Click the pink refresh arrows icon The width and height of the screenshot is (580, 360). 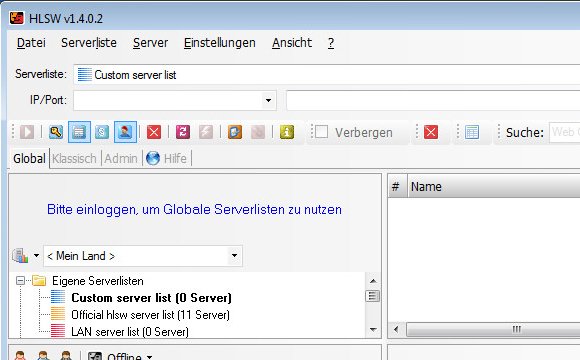(183, 132)
